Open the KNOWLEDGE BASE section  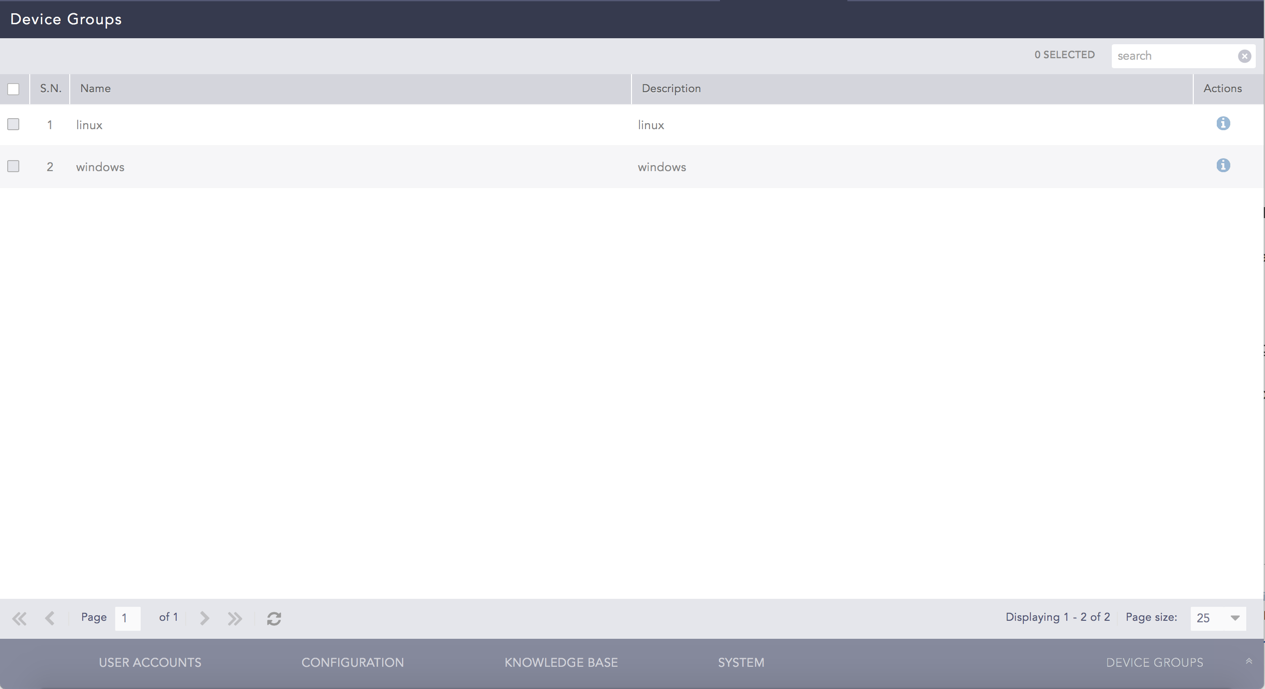pyautogui.click(x=560, y=662)
